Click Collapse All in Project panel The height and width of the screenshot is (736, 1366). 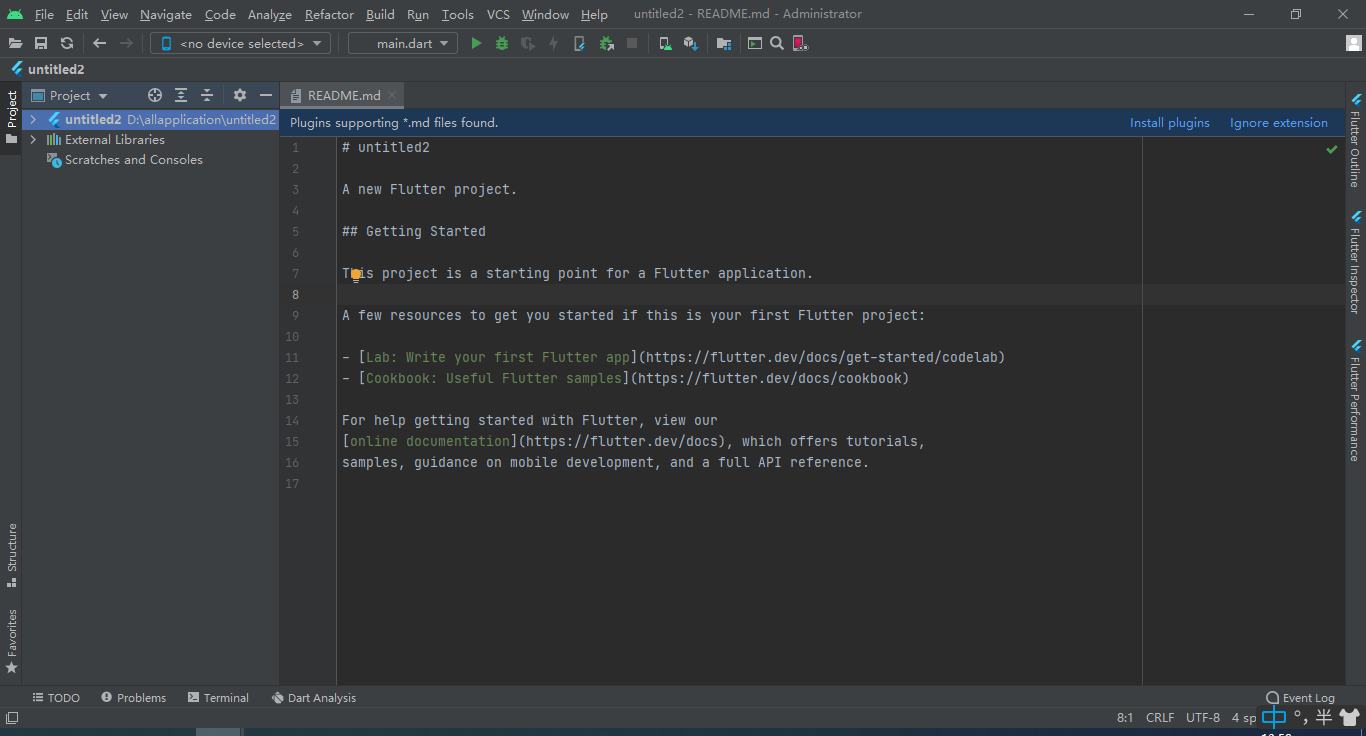click(x=207, y=95)
